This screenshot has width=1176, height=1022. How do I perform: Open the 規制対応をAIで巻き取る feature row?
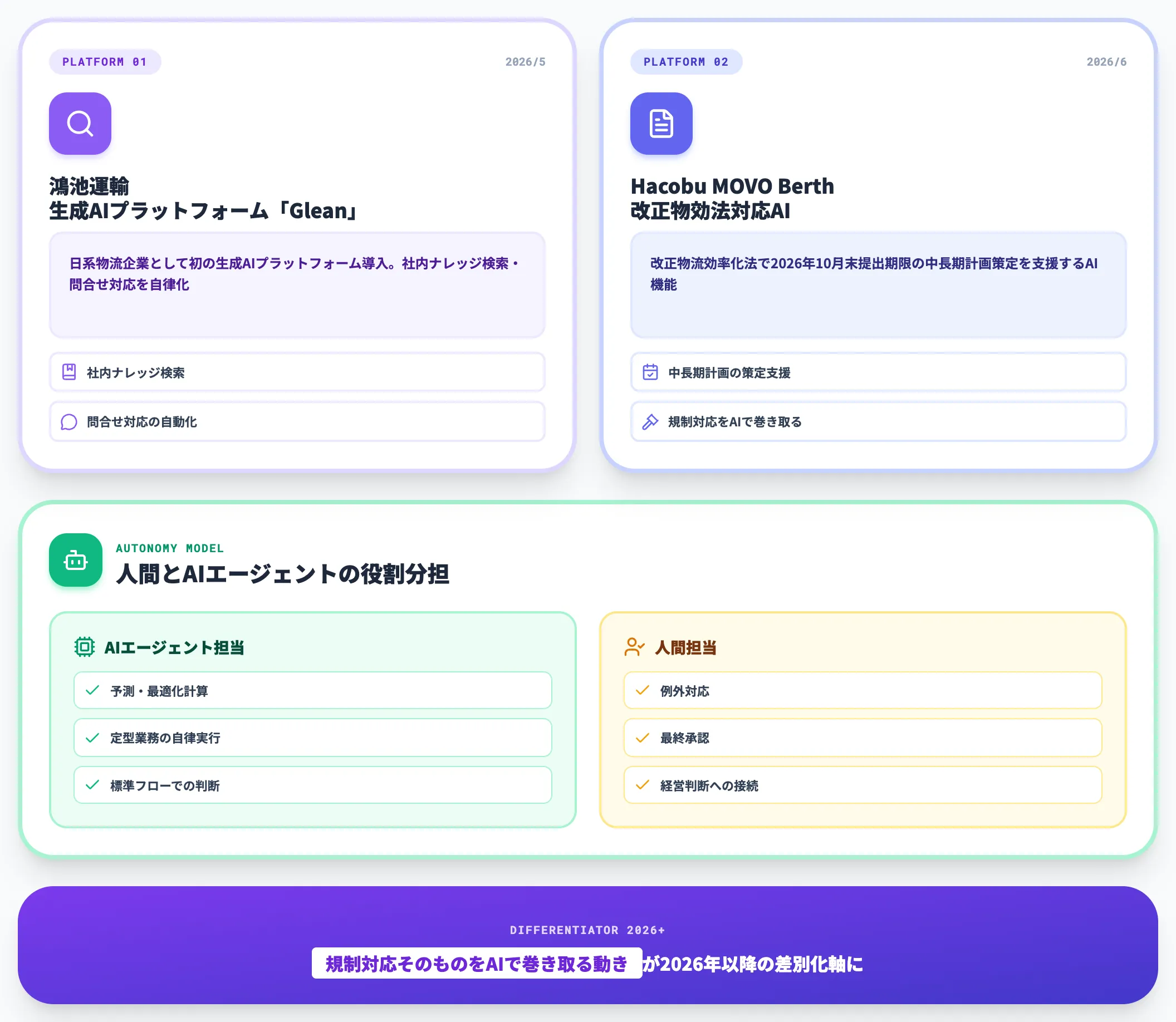[x=878, y=421]
